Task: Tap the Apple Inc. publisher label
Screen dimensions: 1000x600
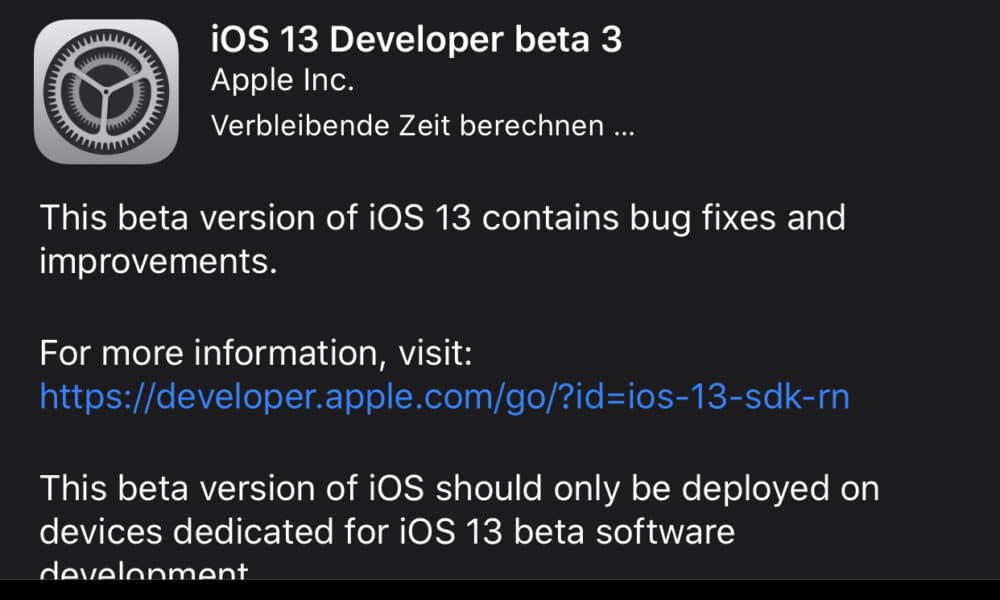Action: (283, 81)
